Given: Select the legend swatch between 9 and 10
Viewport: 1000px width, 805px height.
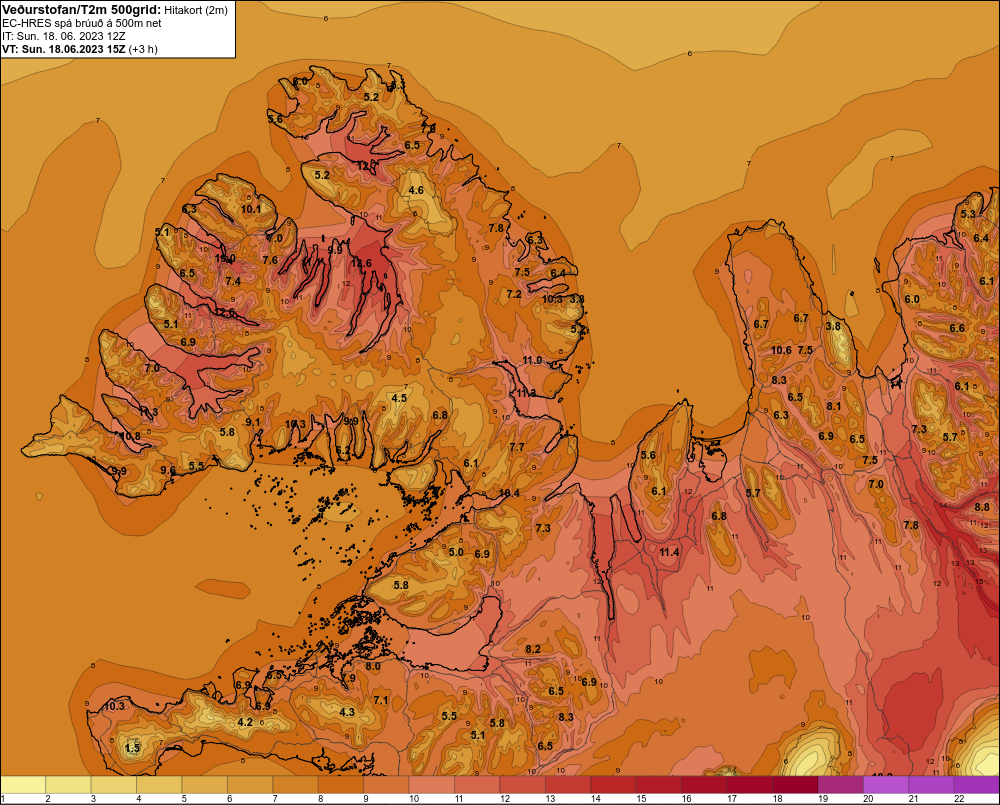Looking at the screenshot, I should (x=386, y=785).
